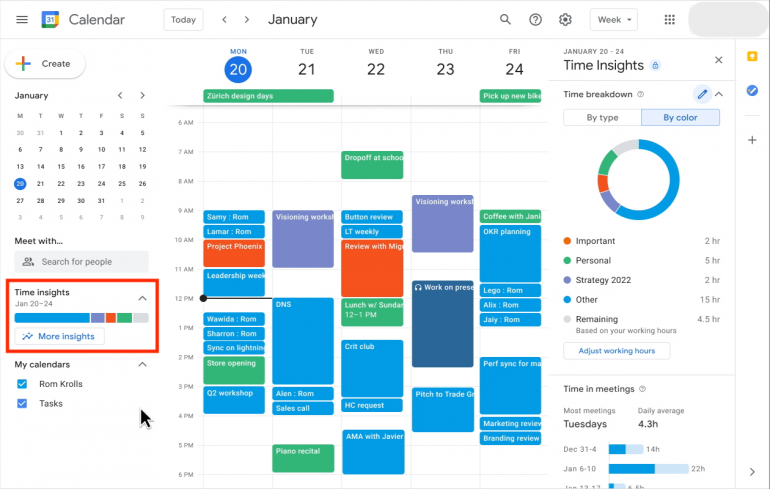Click the time breakdown donut chart

coord(639,180)
